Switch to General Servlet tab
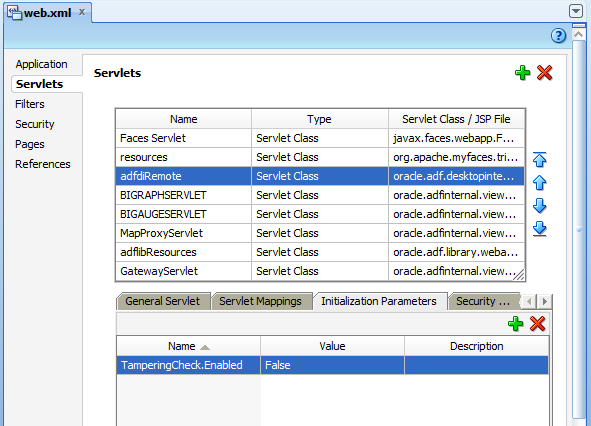 point(163,301)
